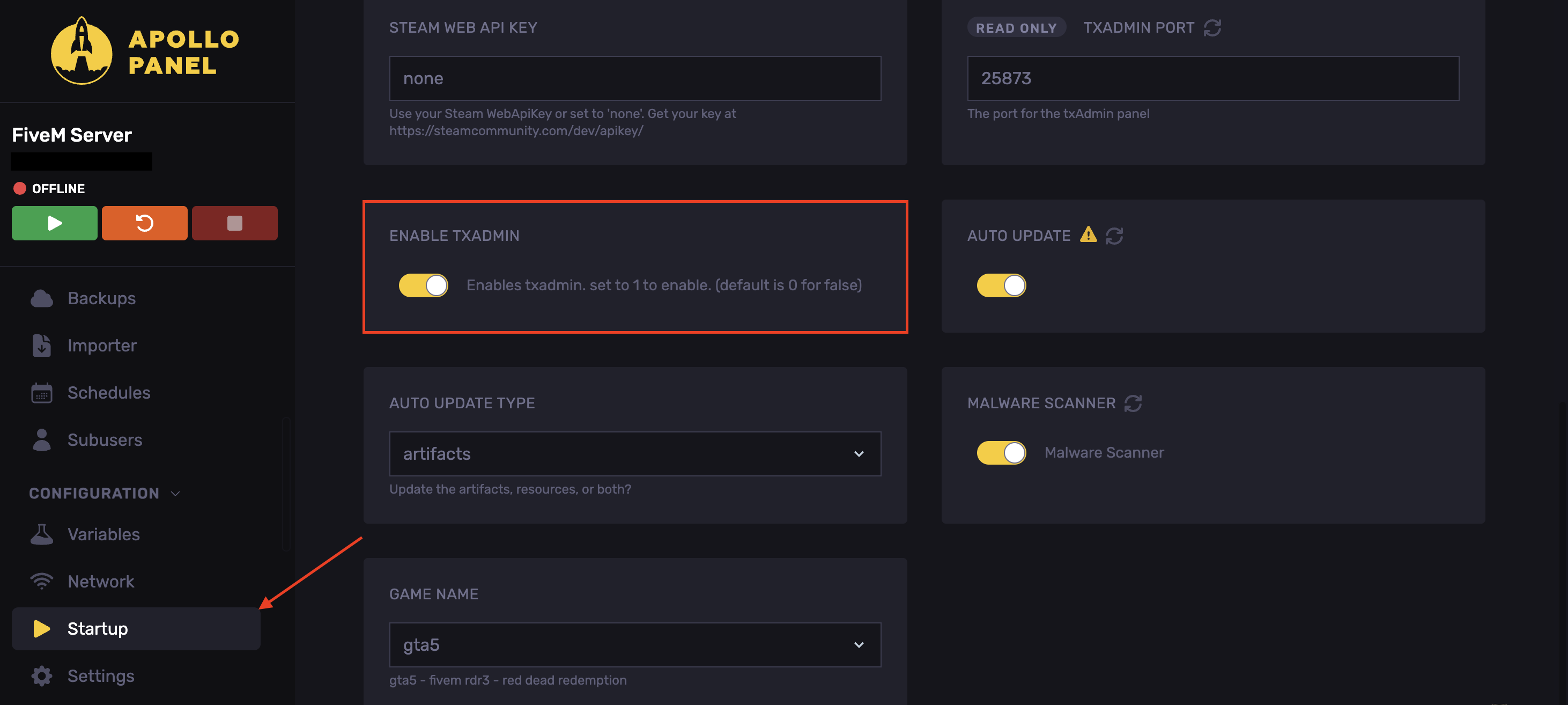Image resolution: width=1568 pixels, height=705 pixels.
Task: Click the STEAM WEB API KEY heading
Action: click(463, 27)
